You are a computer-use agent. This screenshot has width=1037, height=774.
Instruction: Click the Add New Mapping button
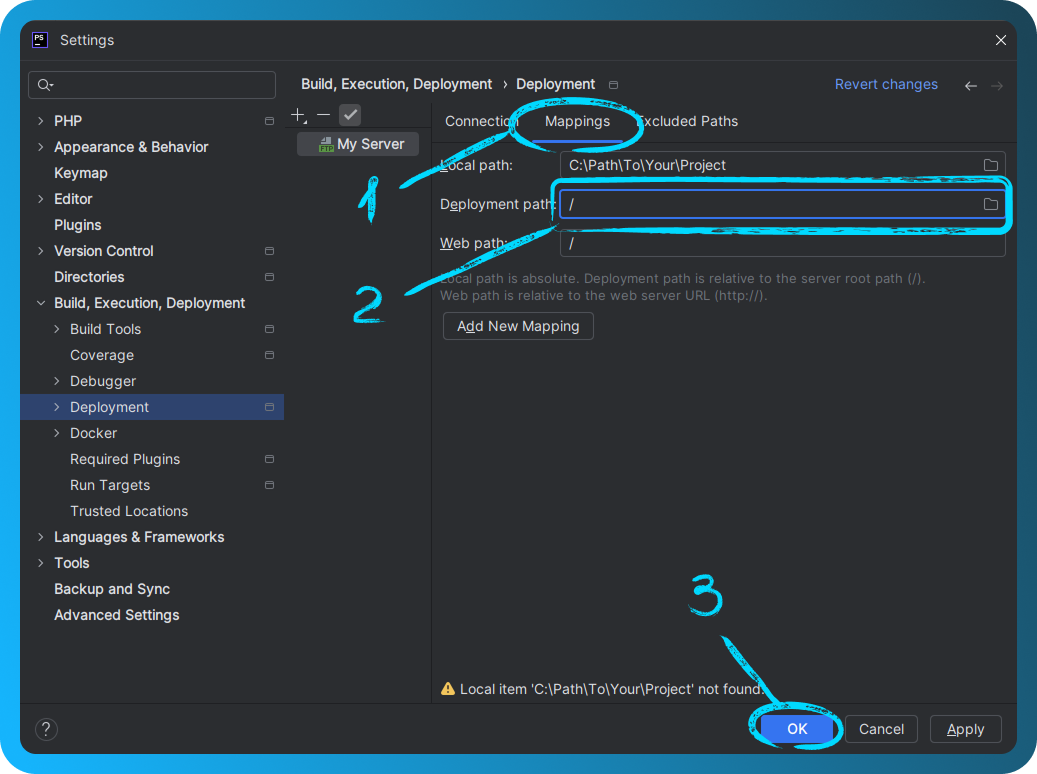pyautogui.click(x=518, y=326)
